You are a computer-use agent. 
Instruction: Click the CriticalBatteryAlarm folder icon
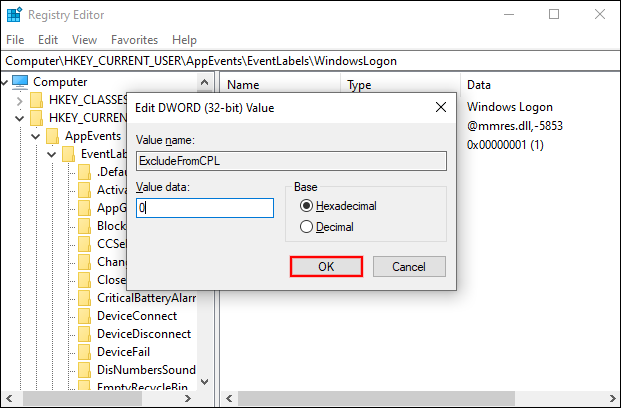tap(85, 298)
